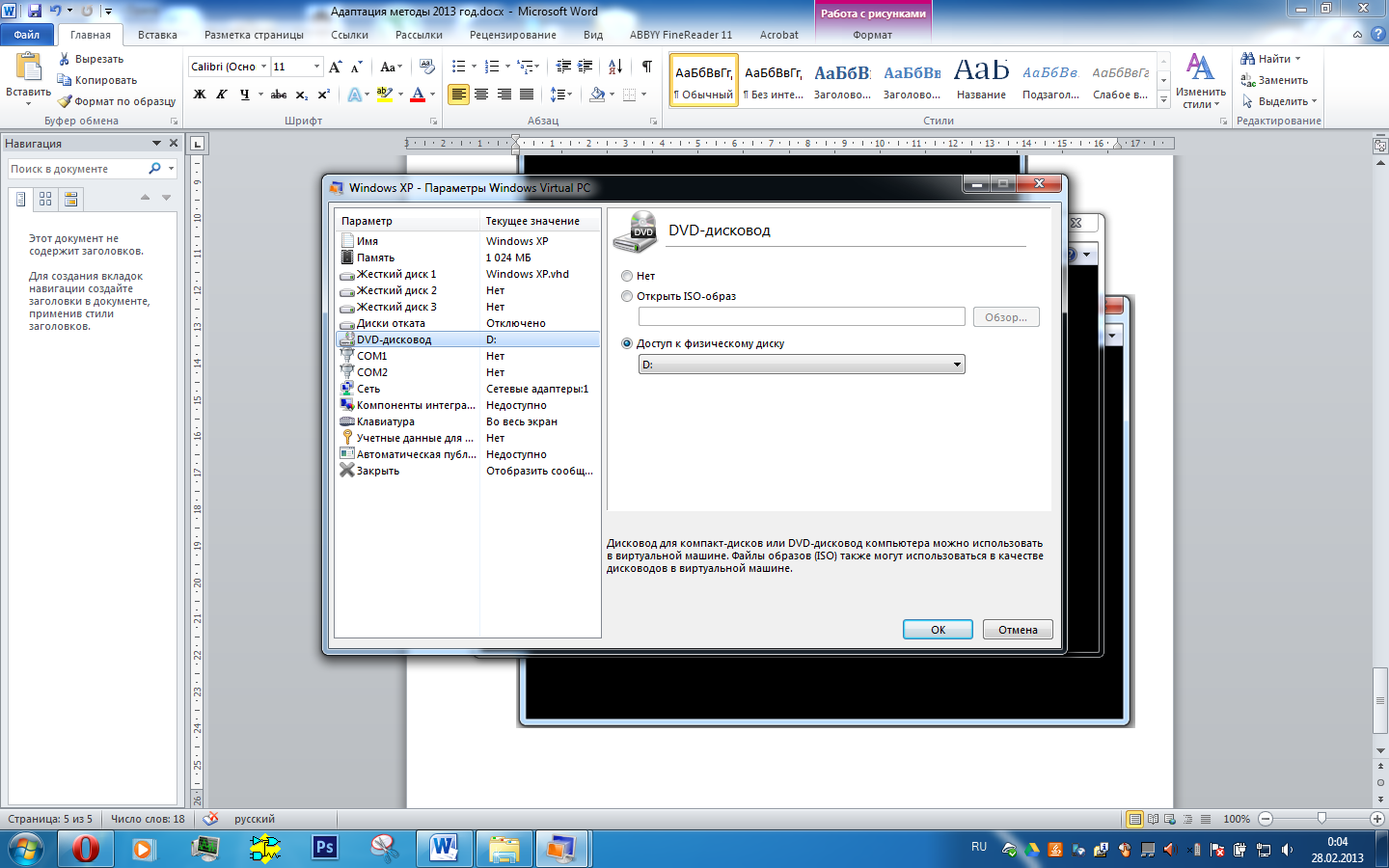The image size is (1389, 868).
Task: Open Navigation pane options dropdown arrow
Action: click(156, 143)
